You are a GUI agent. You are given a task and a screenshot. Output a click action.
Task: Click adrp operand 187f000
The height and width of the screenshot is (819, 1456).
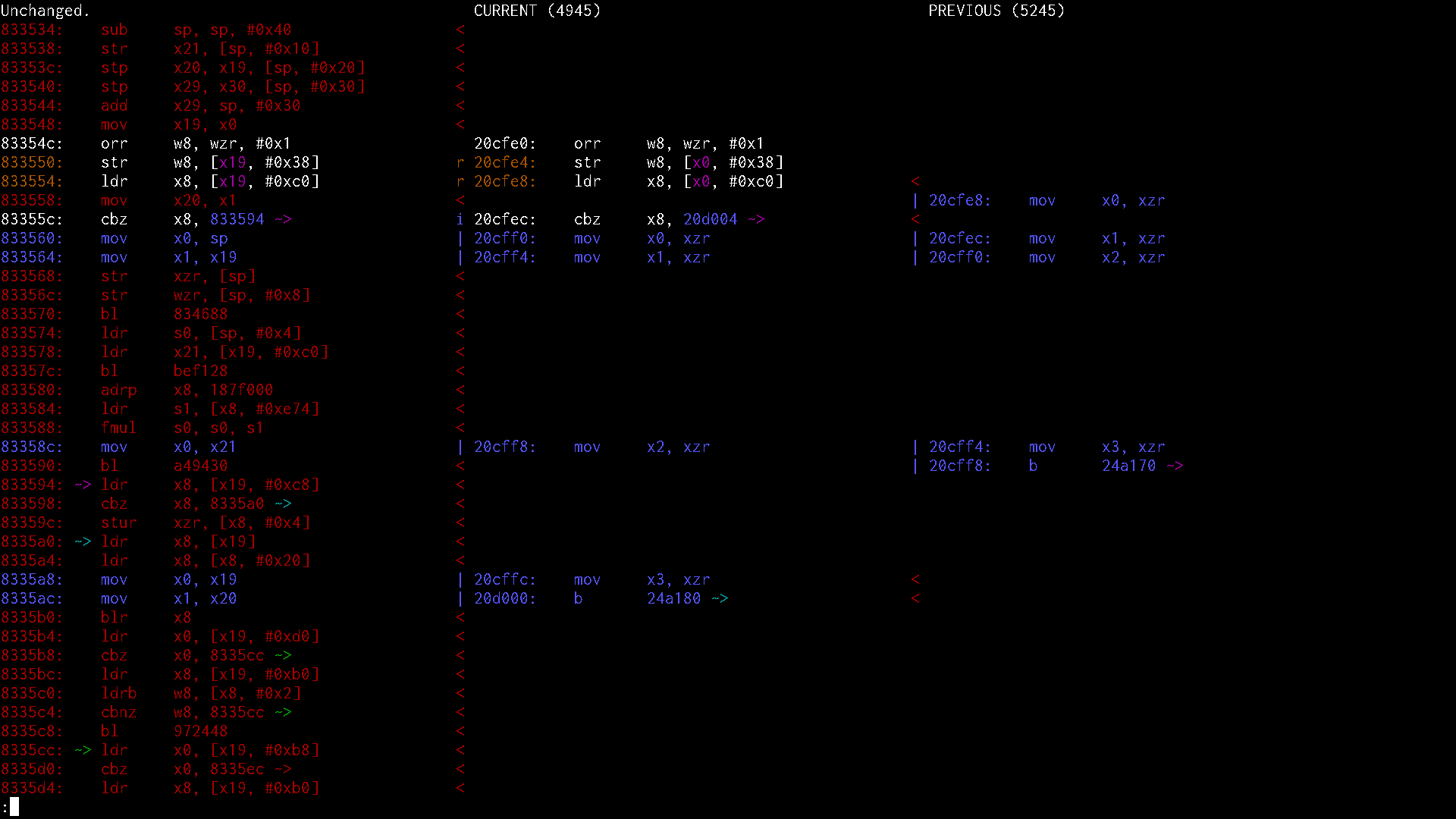pyautogui.click(x=242, y=390)
